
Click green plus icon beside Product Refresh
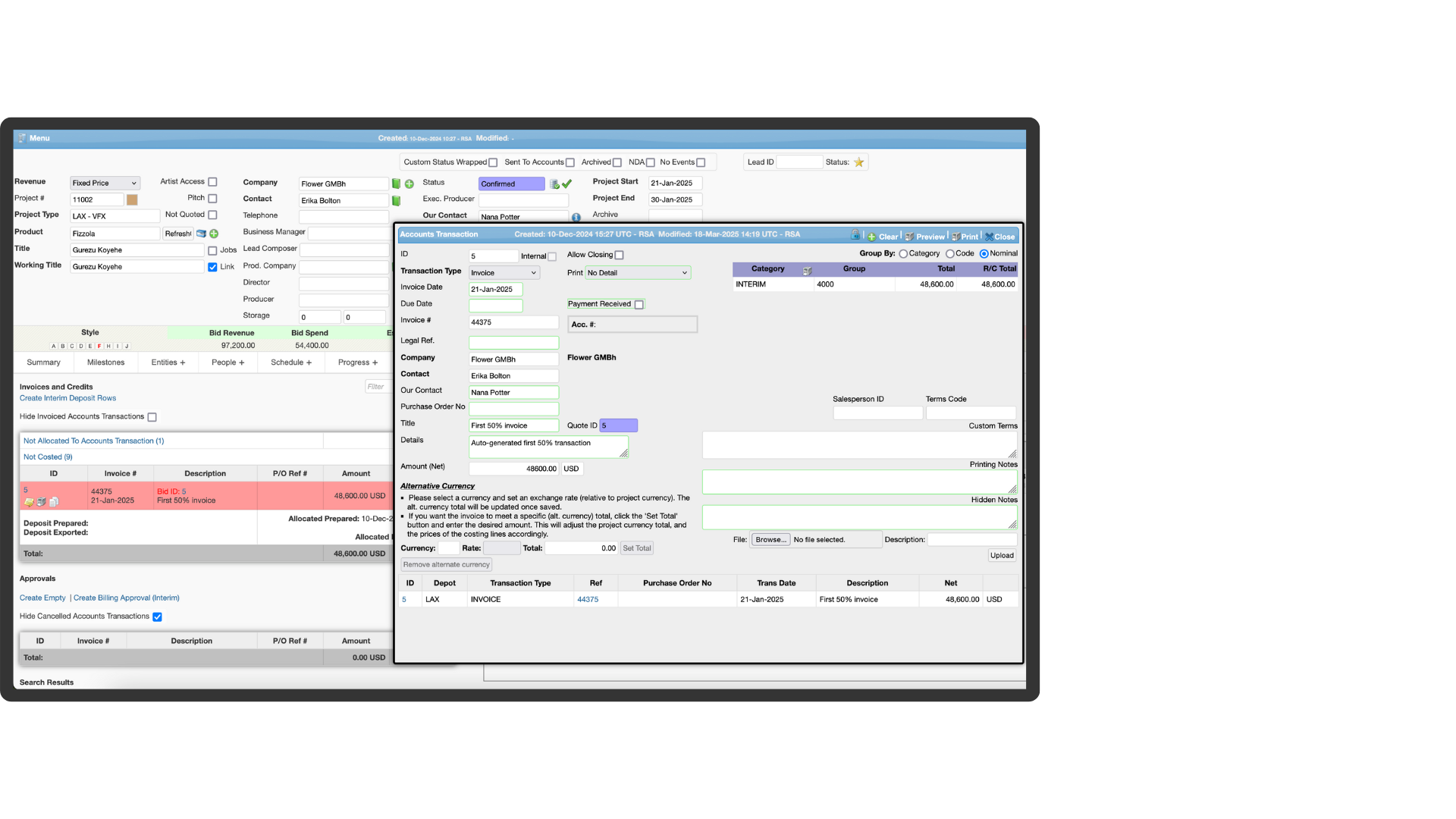(x=214, y=234)
